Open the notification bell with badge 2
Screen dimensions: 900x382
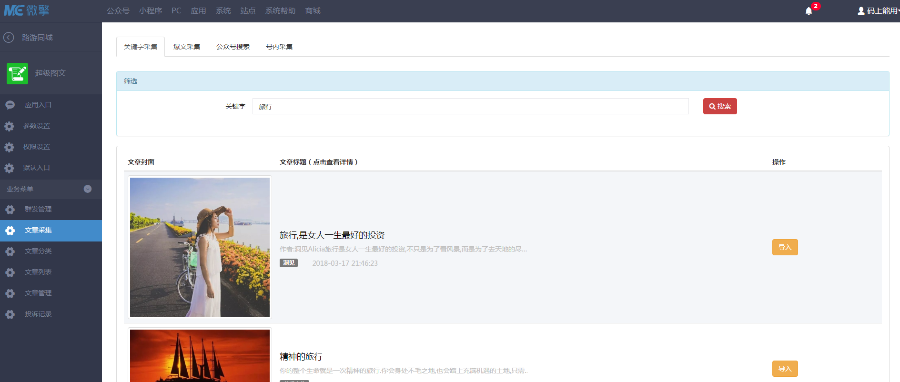point(810,10)
